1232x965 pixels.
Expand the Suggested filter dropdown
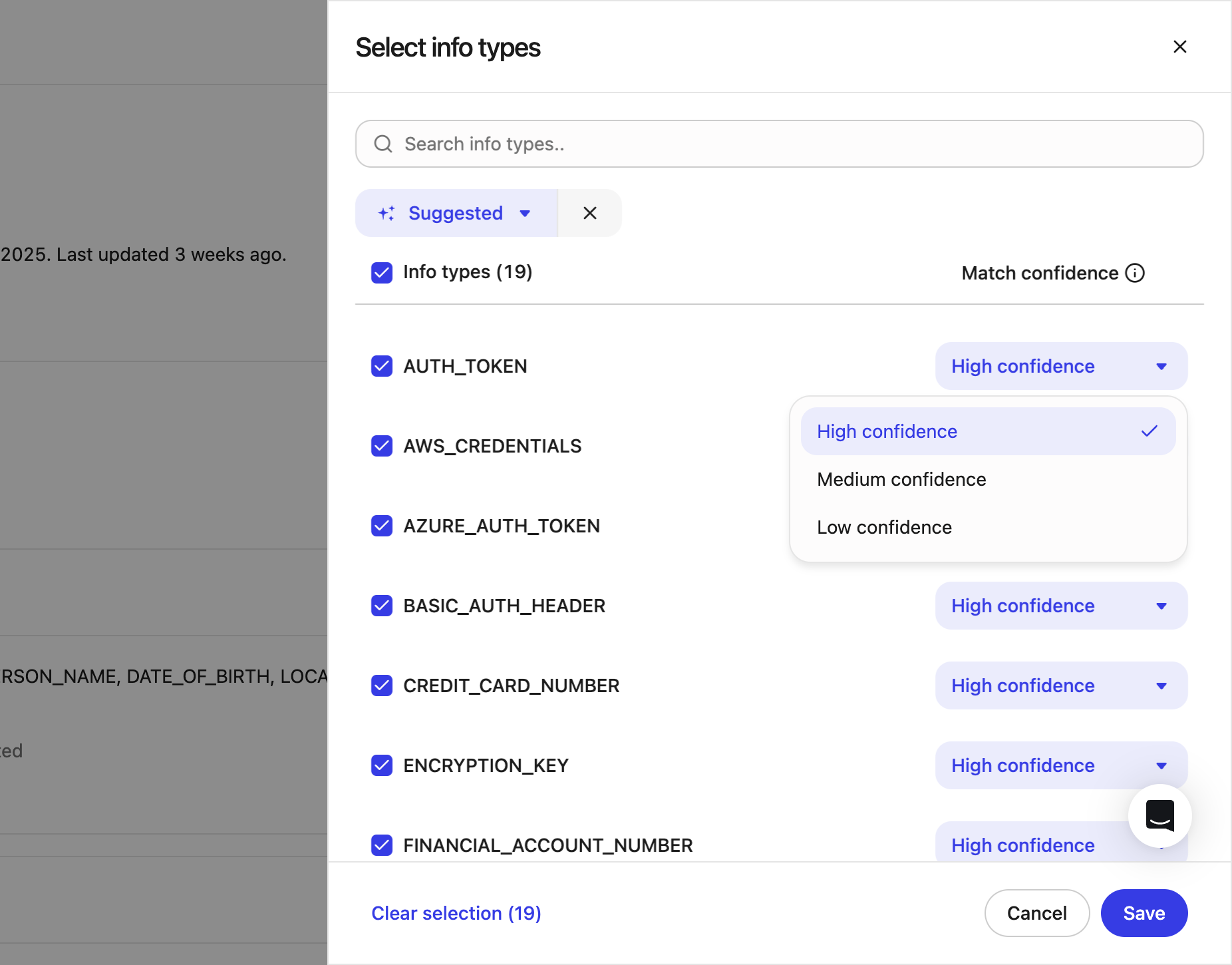(x=525, y=213)
